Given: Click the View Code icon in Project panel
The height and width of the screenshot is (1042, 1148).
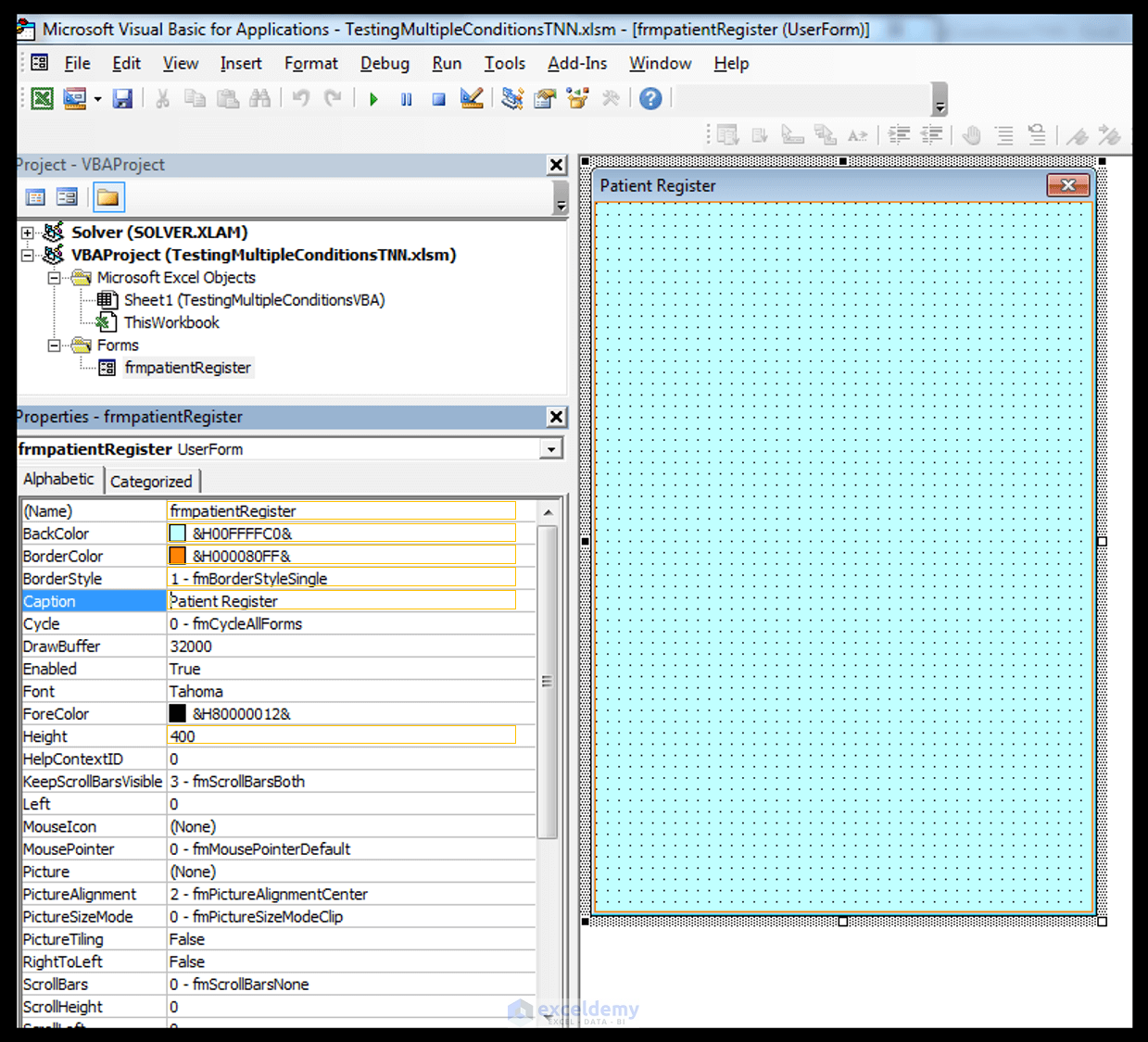Looking at the screenshot, I should [35, 197].
